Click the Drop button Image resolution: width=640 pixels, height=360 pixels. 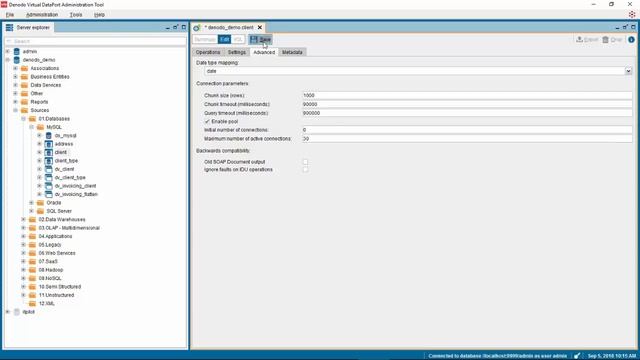[x=612, y=40]
